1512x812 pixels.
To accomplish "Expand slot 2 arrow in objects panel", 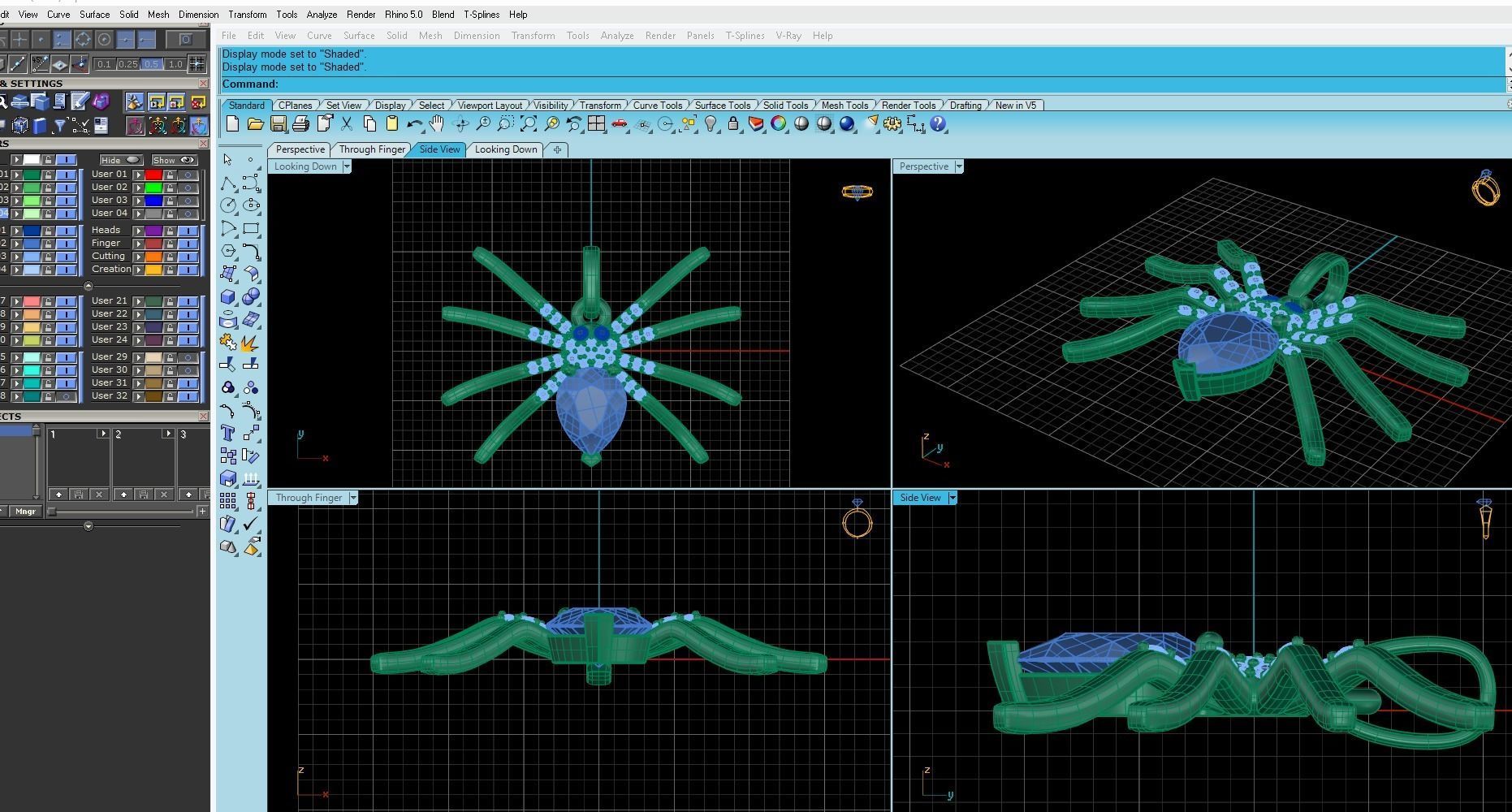I will [x=168, y=434].
